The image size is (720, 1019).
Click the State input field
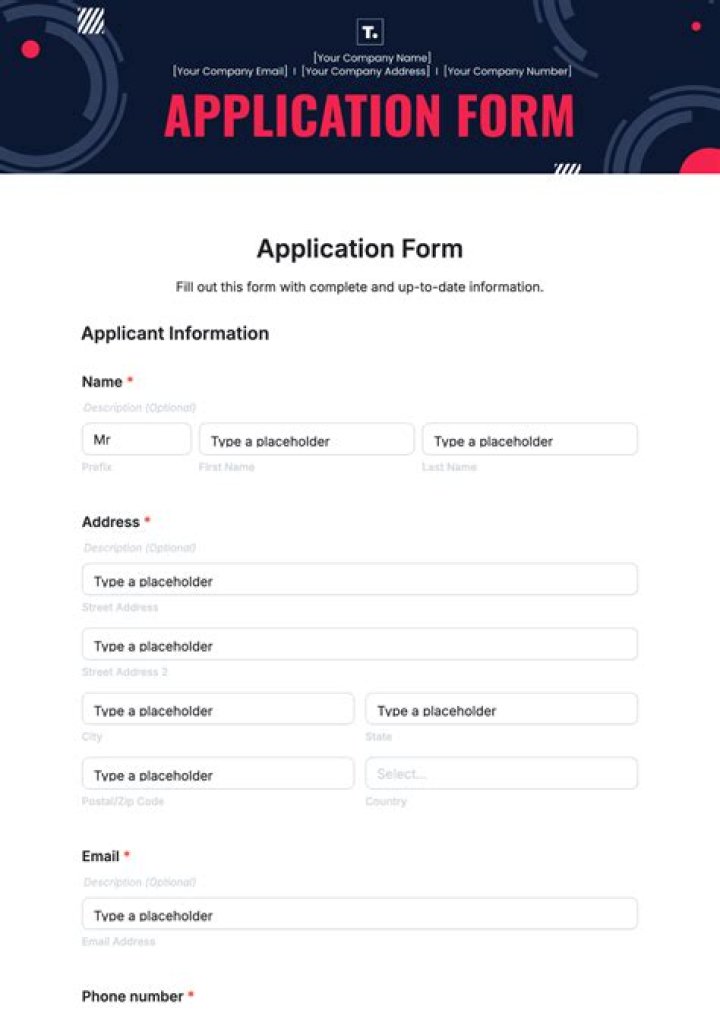pos(500,709)
